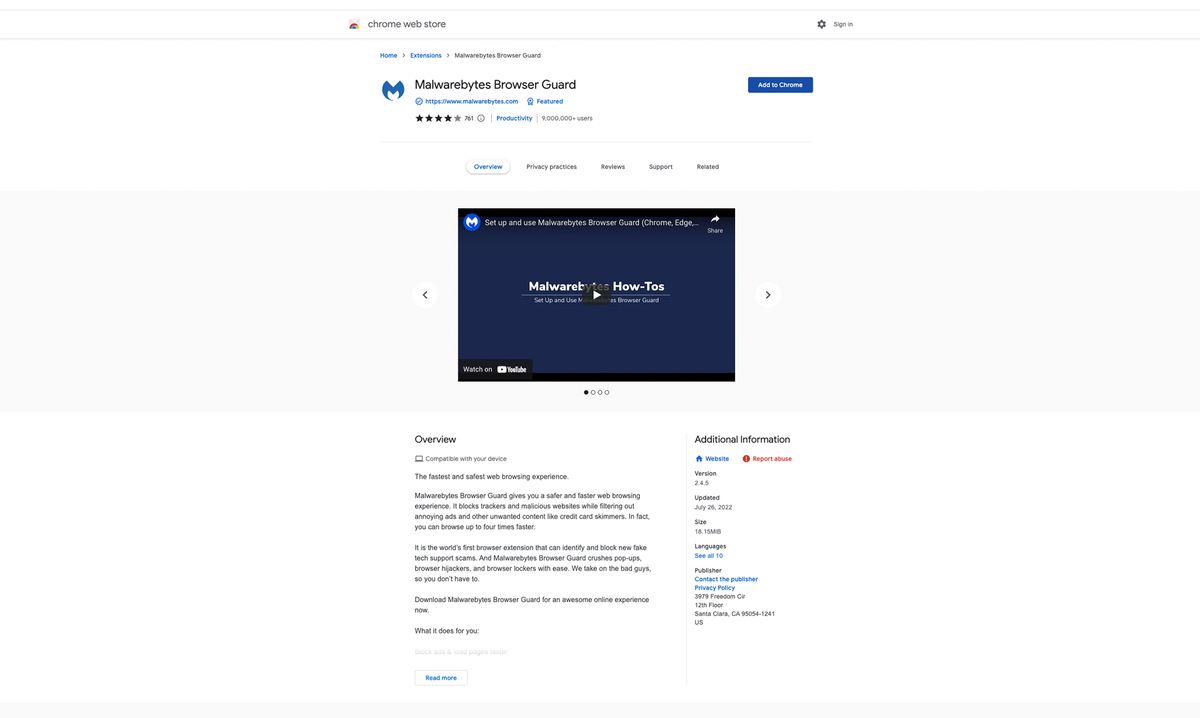Viewport: 1200px width, 718px height.
Task: Select the third carousel dot
Action: [x=600, y=392]
